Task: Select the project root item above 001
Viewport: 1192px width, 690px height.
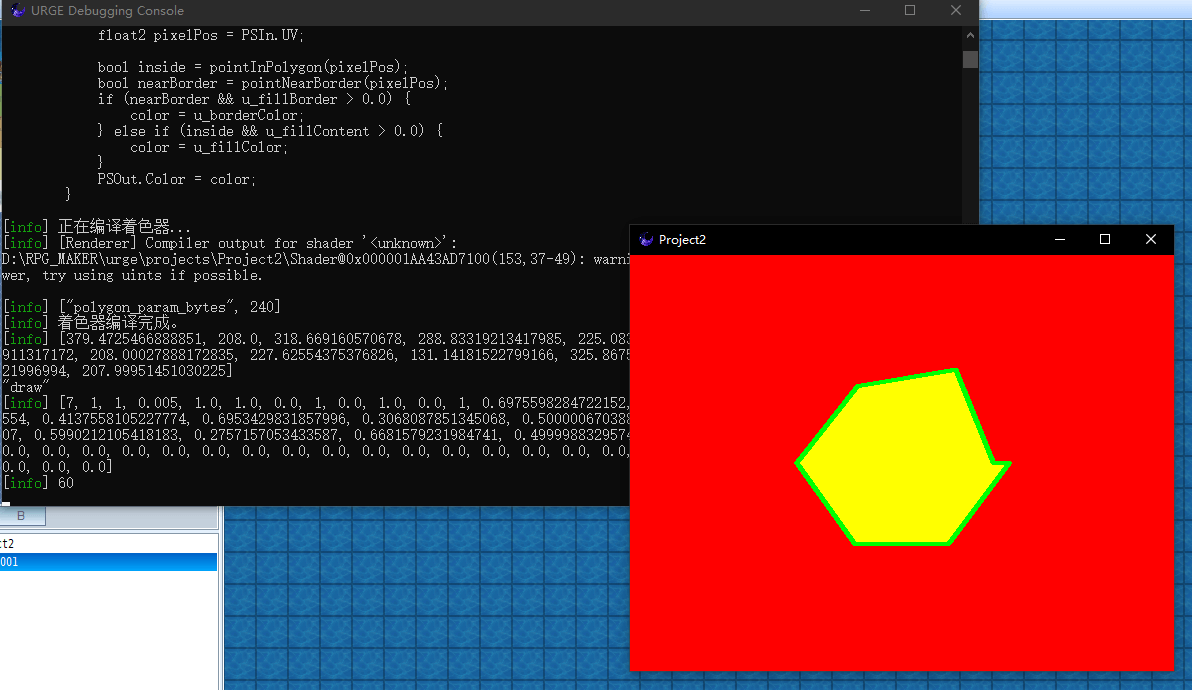Action: (8, 543)
